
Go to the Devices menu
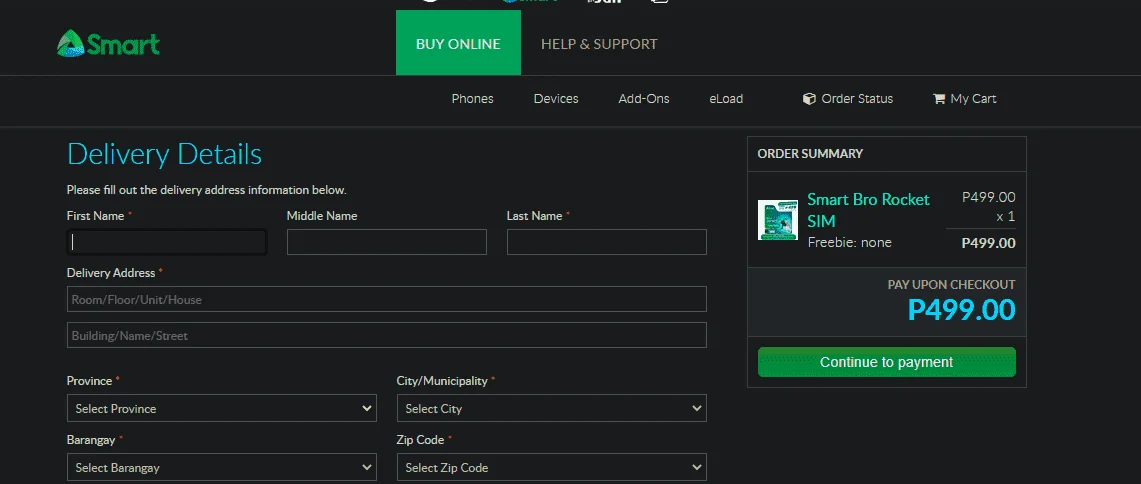tap(556, 98)
